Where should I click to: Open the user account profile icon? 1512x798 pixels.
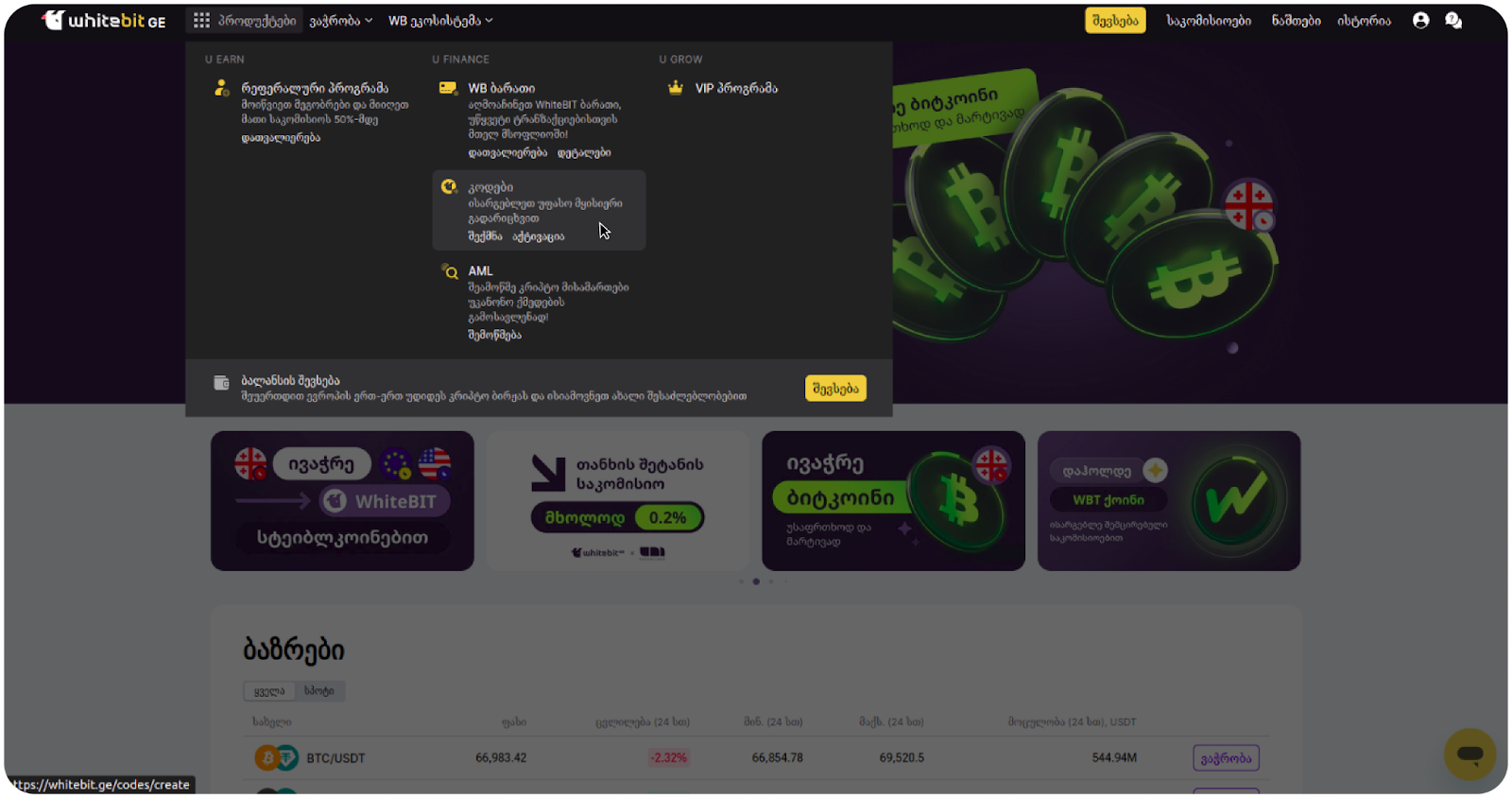coord(1420,20)
